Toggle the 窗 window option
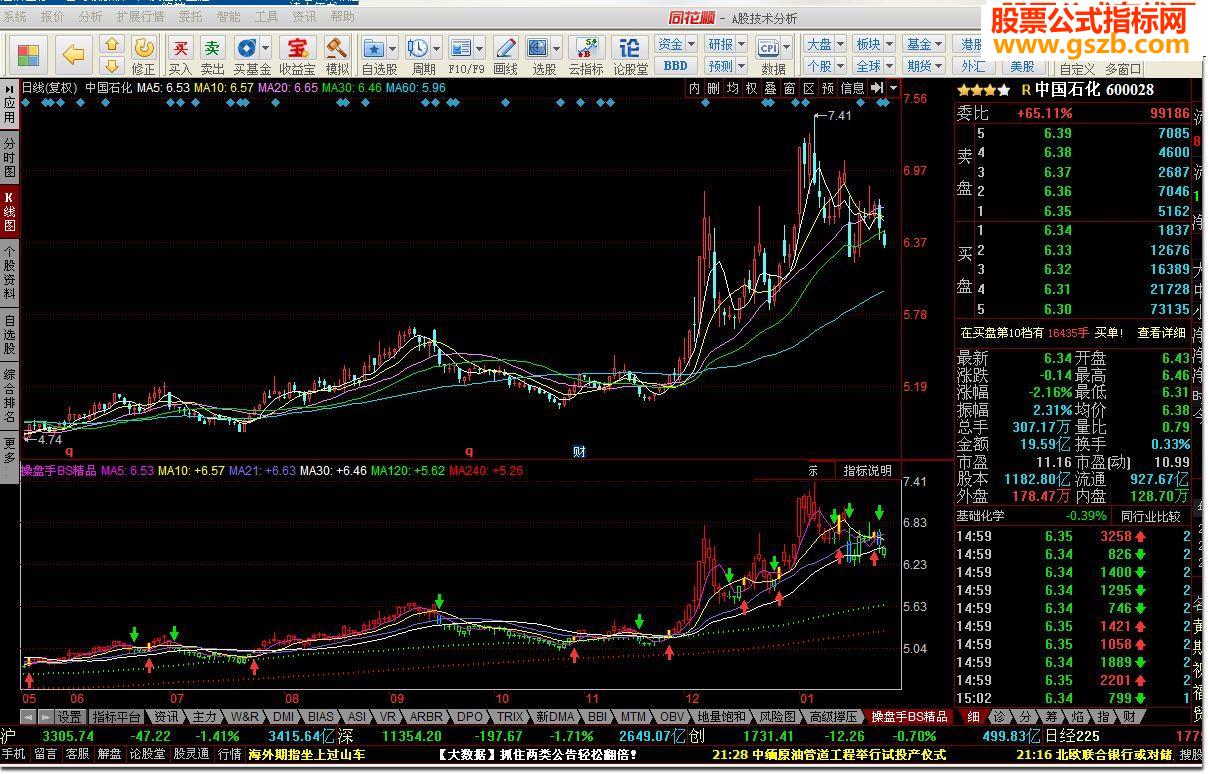Image resolution: width=1208 pixels, height=774 pixels. pos(789,88)
